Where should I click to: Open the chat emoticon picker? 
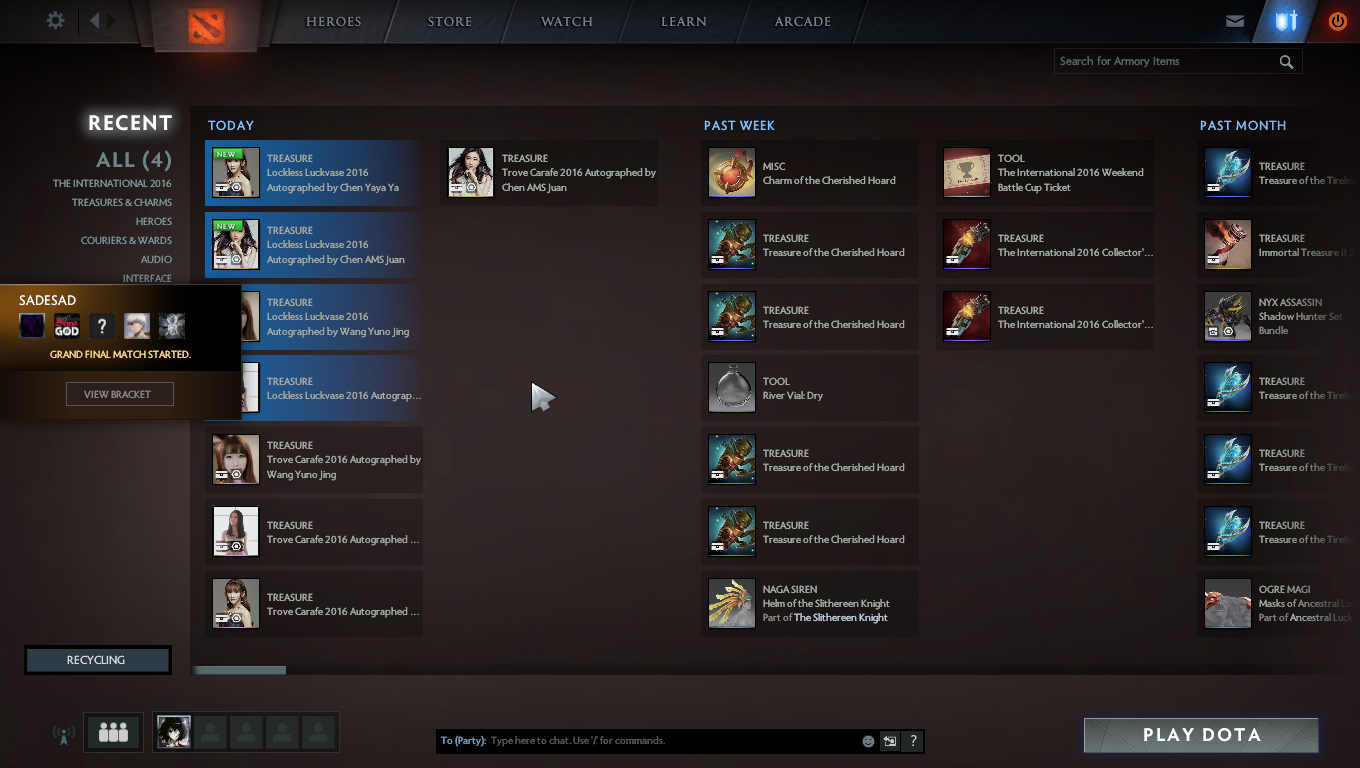(x=868, y=741)
